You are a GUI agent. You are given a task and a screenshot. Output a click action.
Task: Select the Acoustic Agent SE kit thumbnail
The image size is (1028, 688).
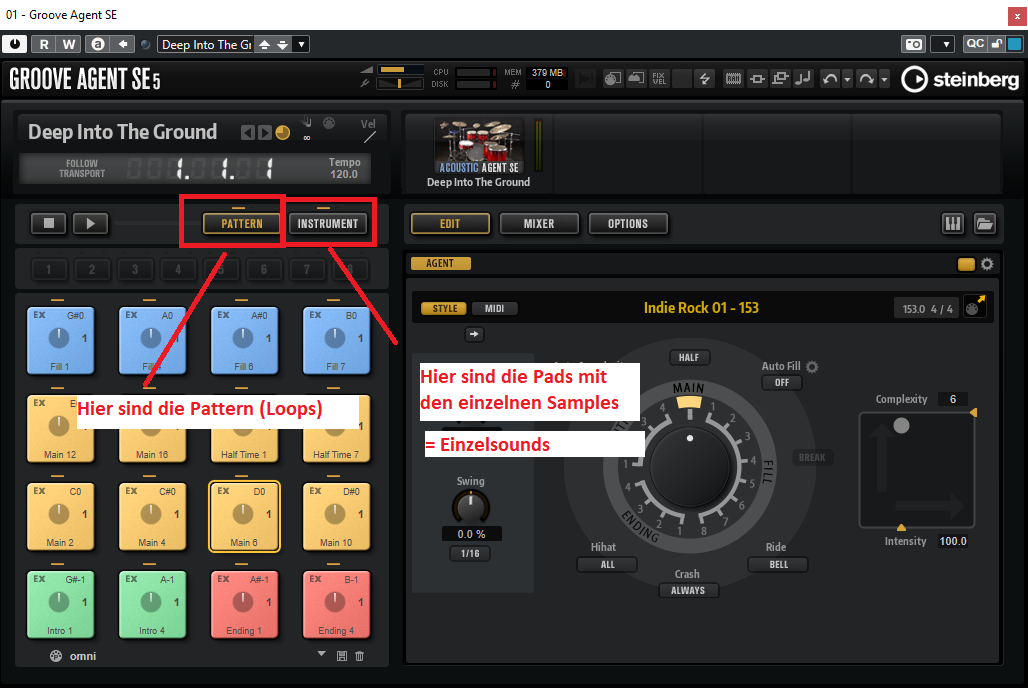coord(479,146)
